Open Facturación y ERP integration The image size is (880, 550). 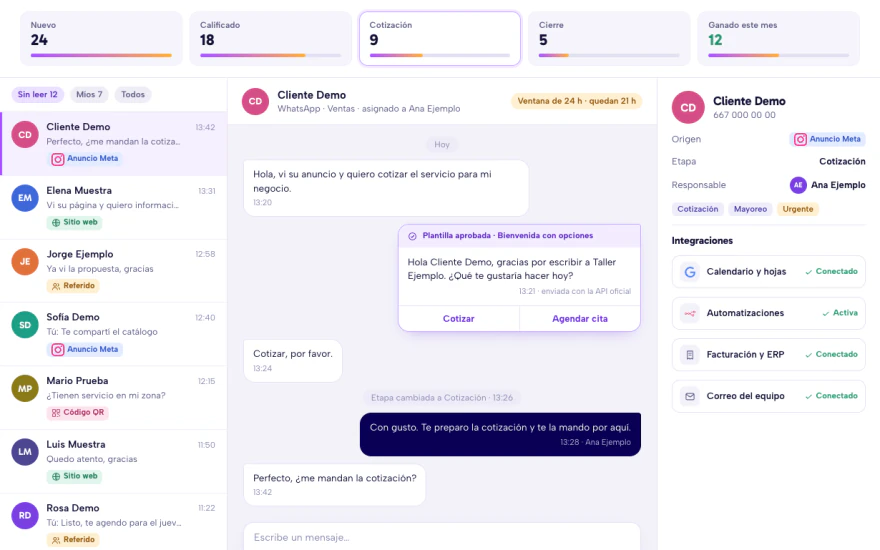pyautogui.click(x=768, y=355)
